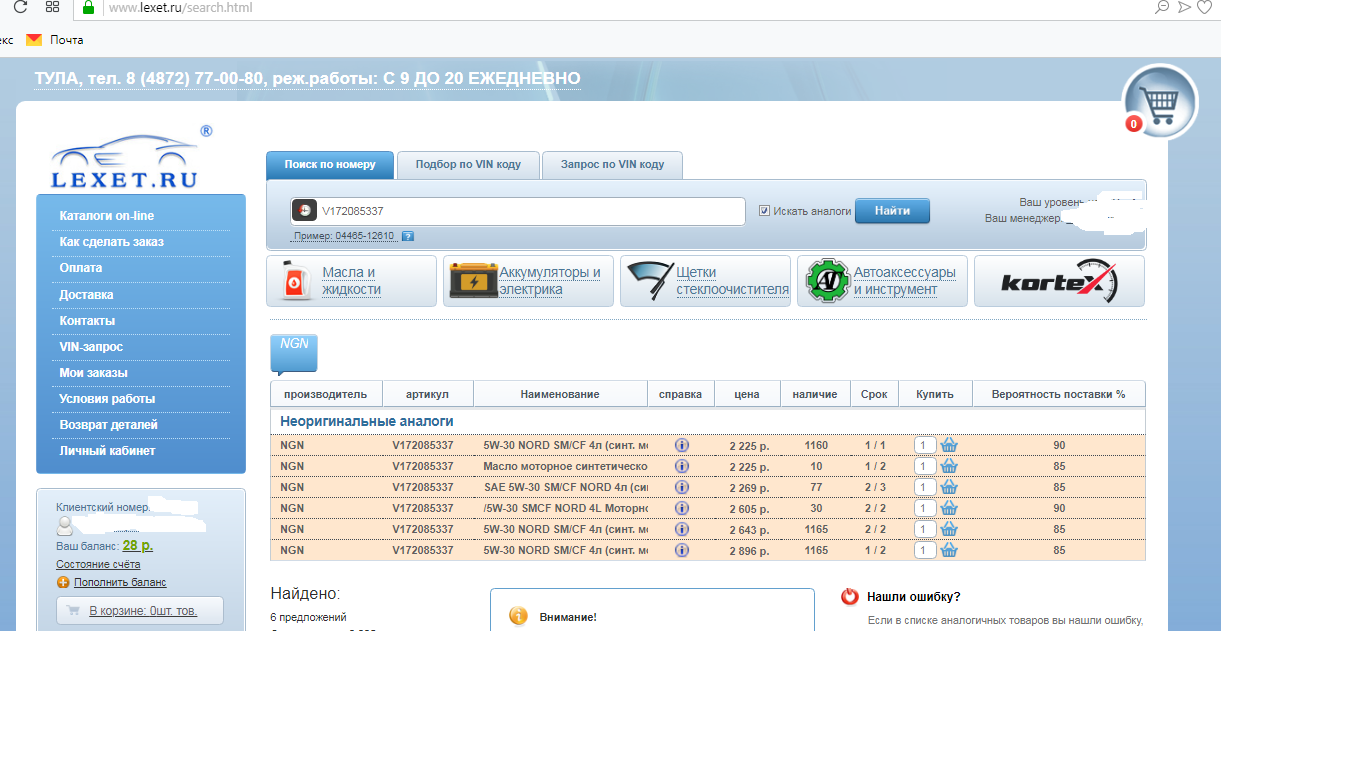Open info icon for the row with availability 1160

click(x=682, y=445)
